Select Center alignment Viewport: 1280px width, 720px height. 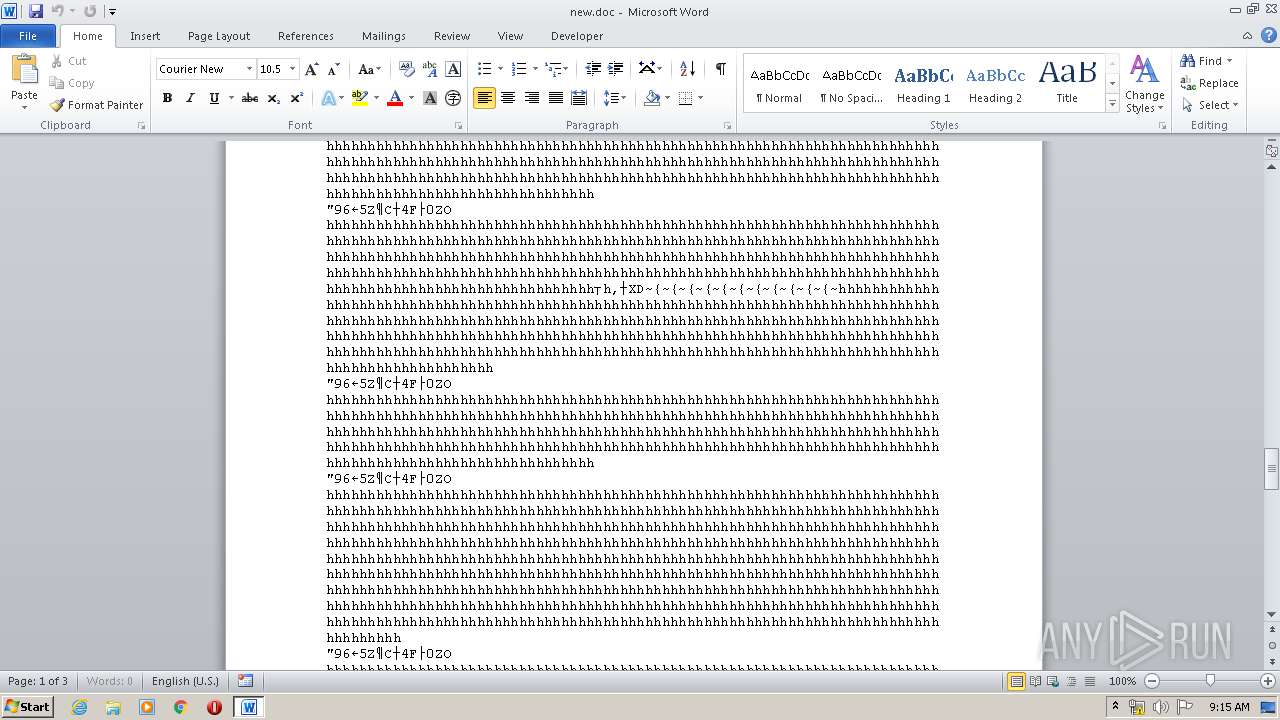[508, 98]
